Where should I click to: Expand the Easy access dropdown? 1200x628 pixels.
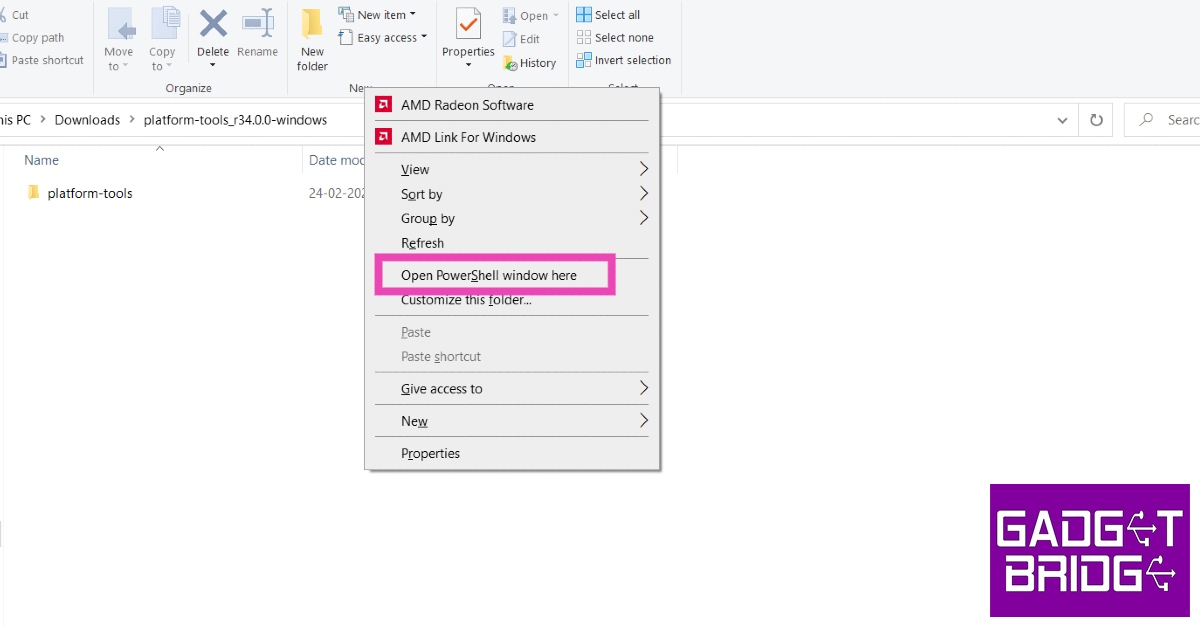tap(383, 38)
